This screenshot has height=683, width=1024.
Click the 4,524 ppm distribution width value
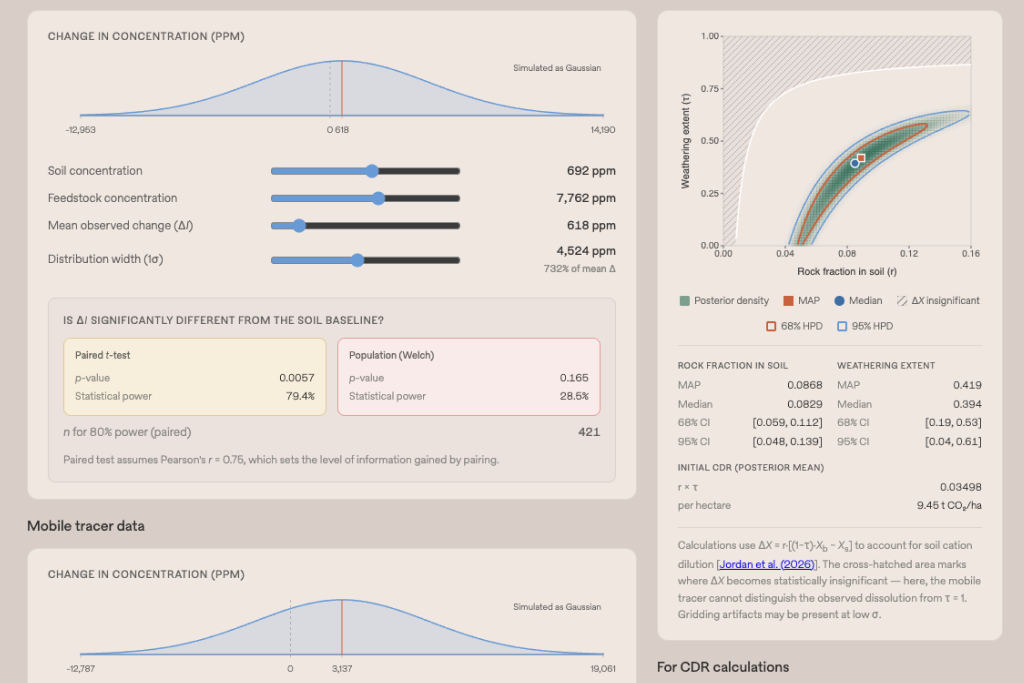click(586, 251)
